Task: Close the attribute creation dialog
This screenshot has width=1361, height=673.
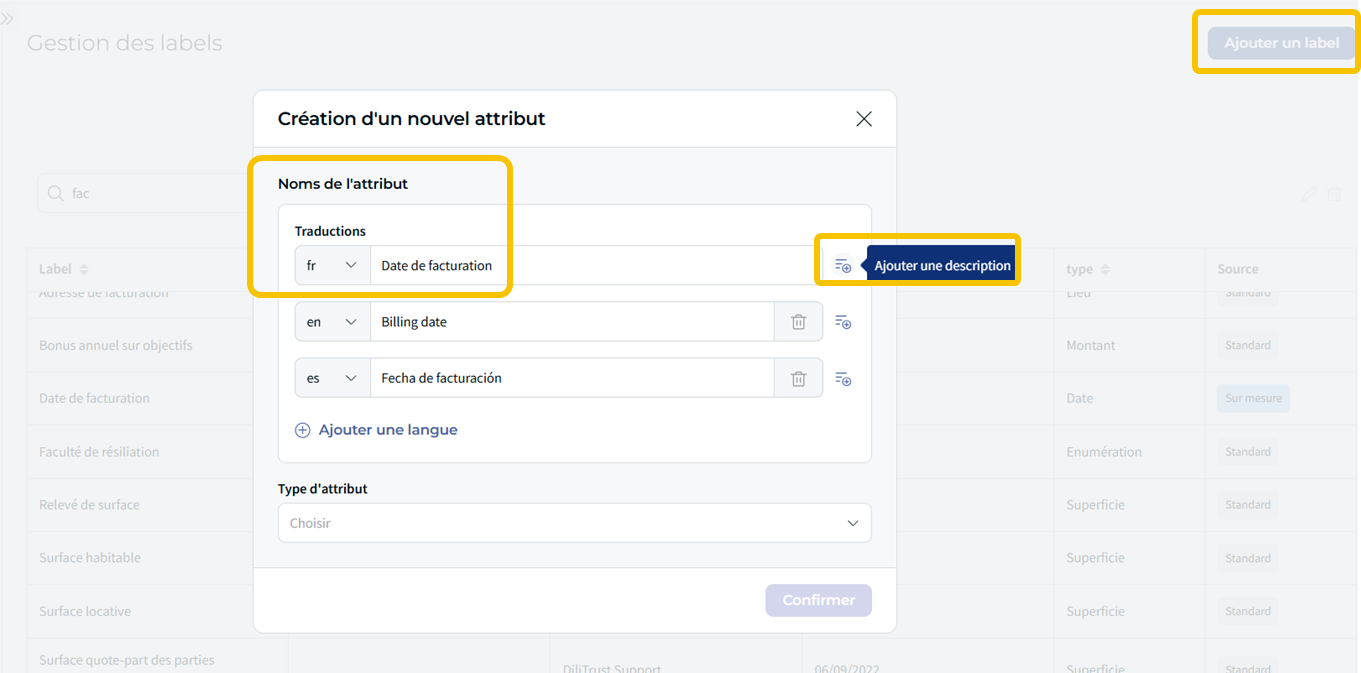Action: pos(864,119)
